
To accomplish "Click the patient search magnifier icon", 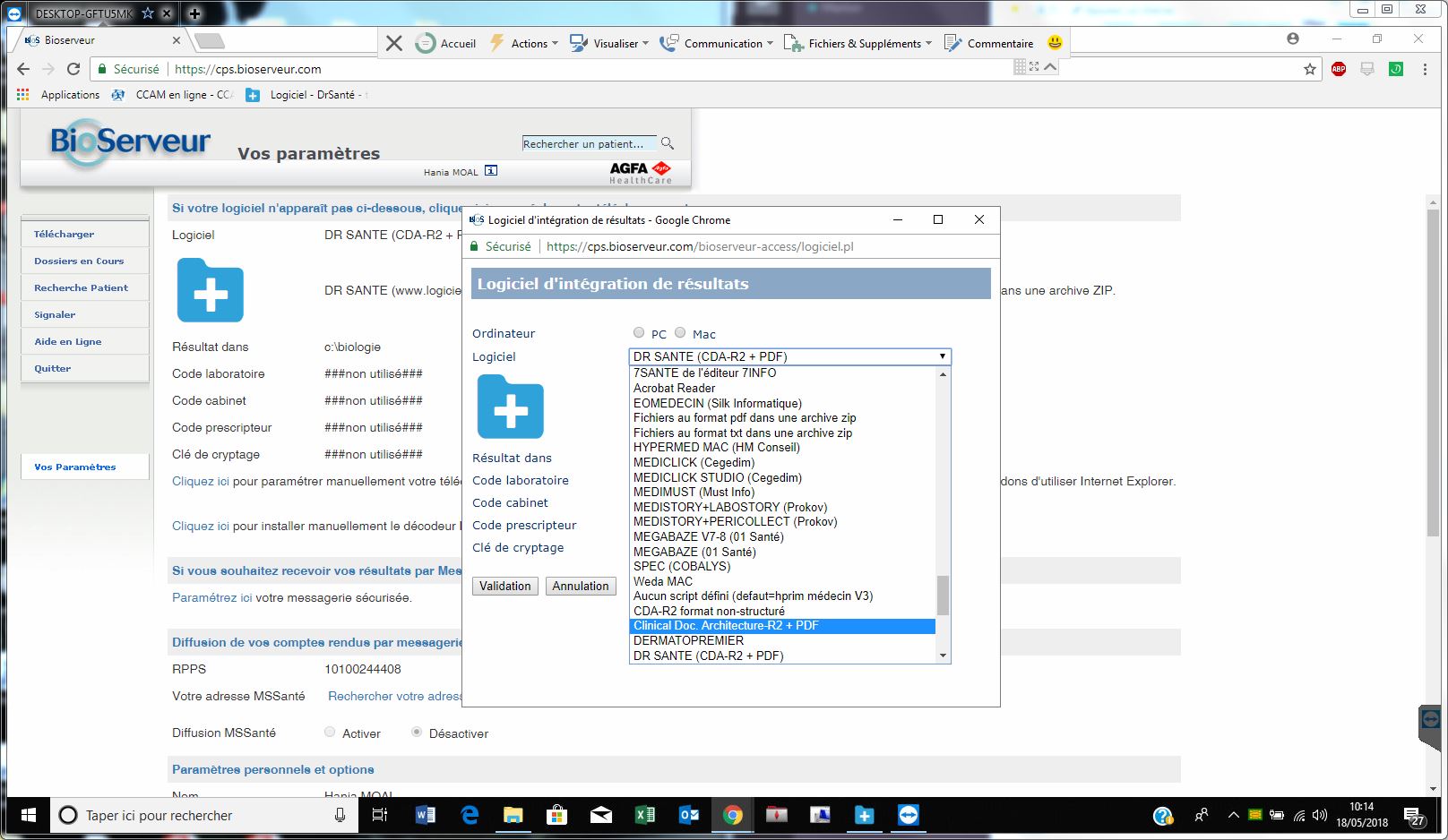I will pyautogui.click(x=667, y=143).
